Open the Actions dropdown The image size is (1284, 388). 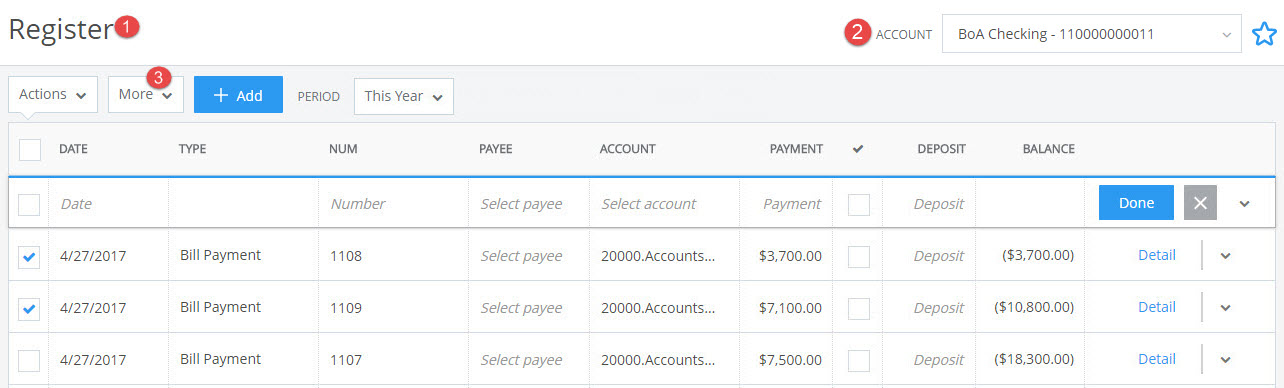[52, 95]
